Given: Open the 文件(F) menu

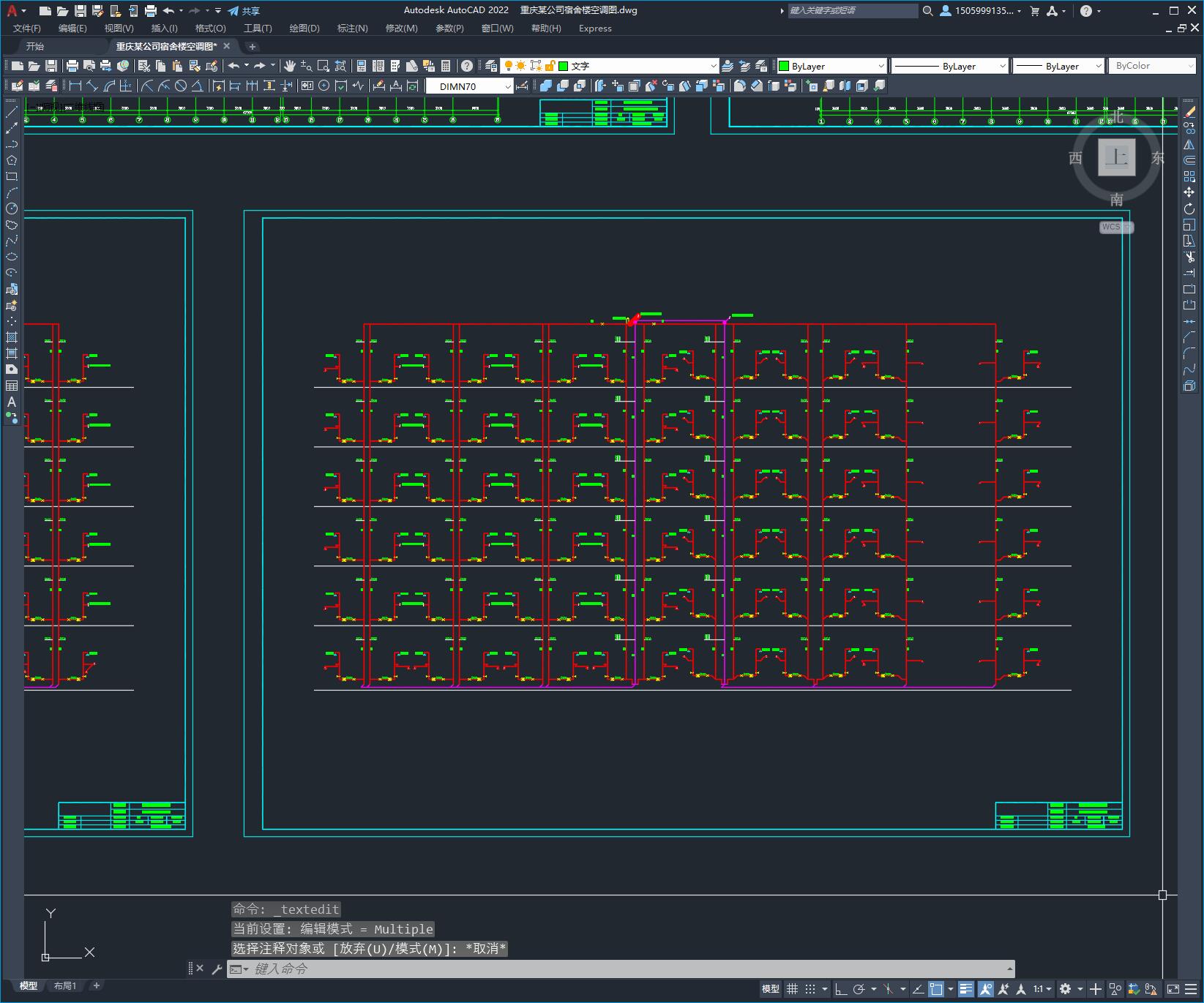Looking at the screenshot, I should pyautogui.click(x=27, y=28).
